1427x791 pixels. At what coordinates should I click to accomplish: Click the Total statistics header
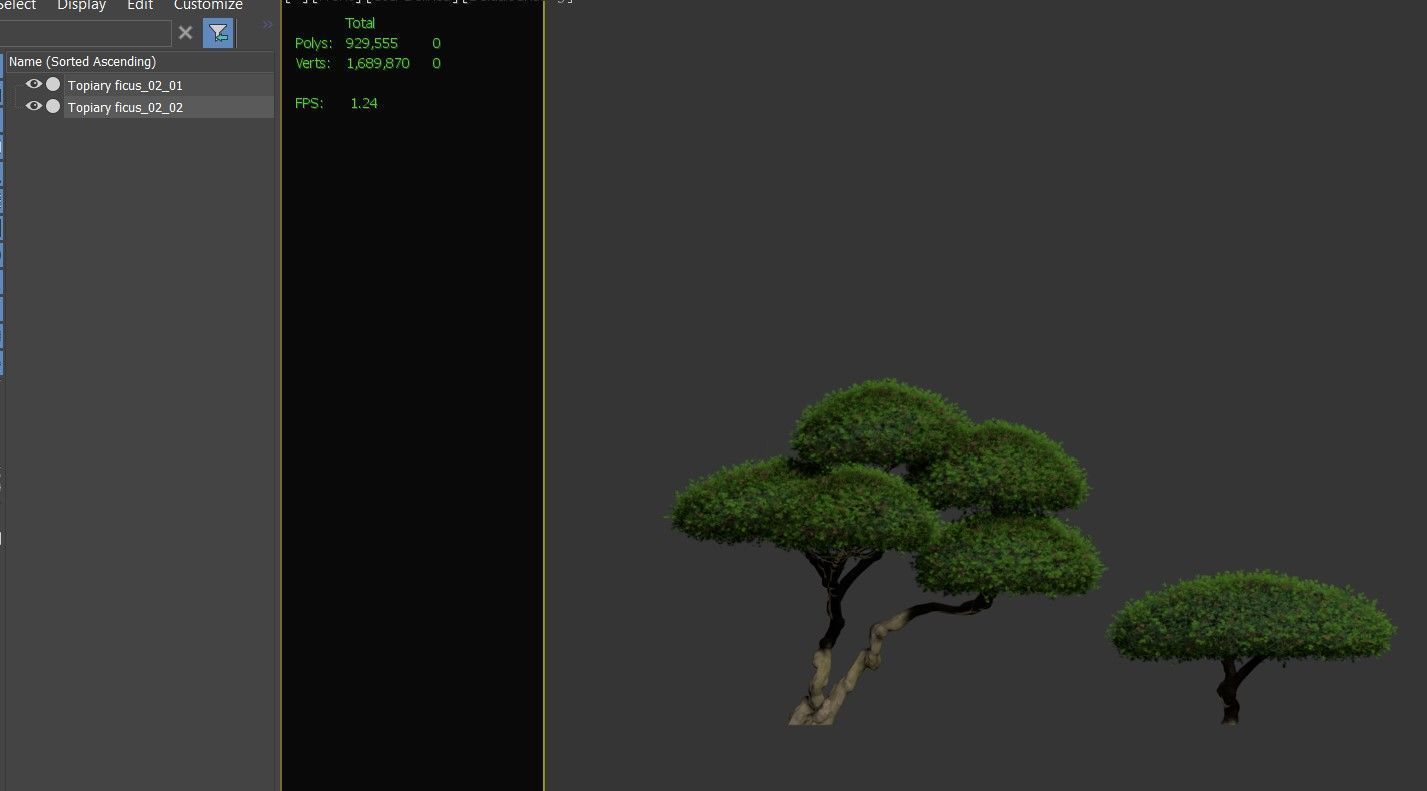point(360,23)
